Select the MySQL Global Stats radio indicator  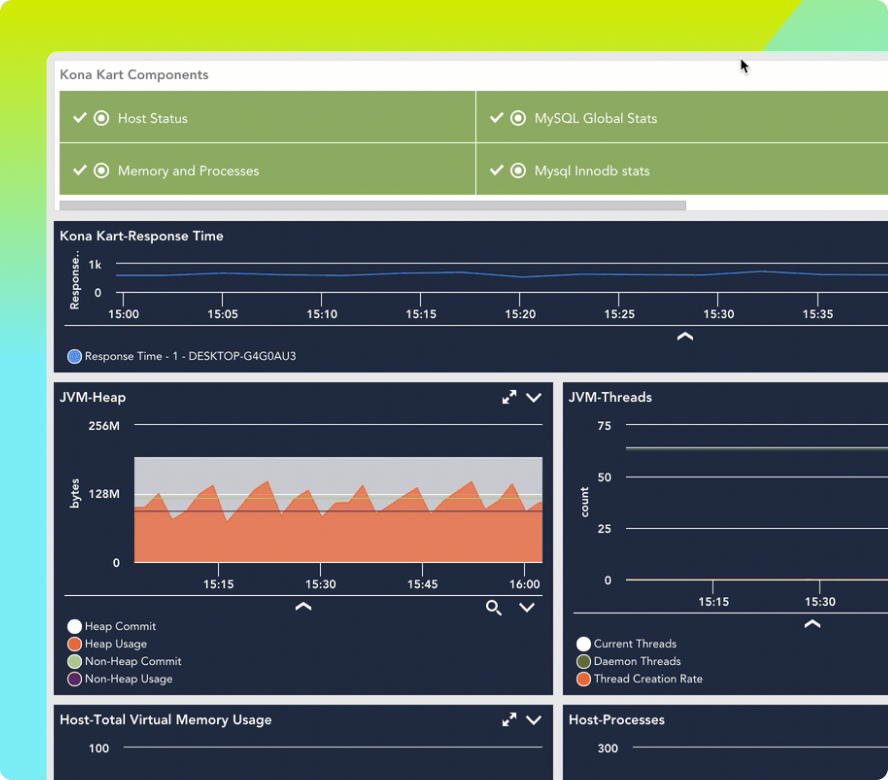click(518, 118)
